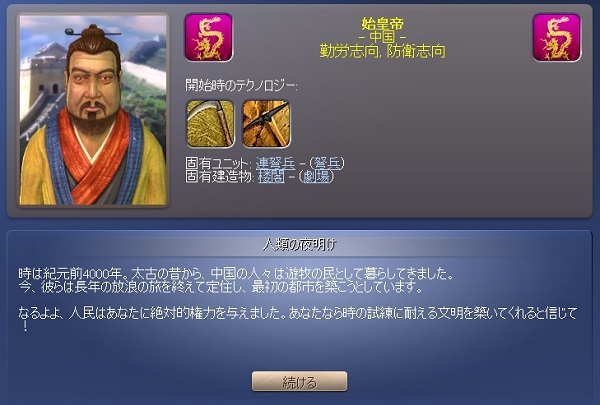Click the 人類の夜明け panel header

point(300,244)
